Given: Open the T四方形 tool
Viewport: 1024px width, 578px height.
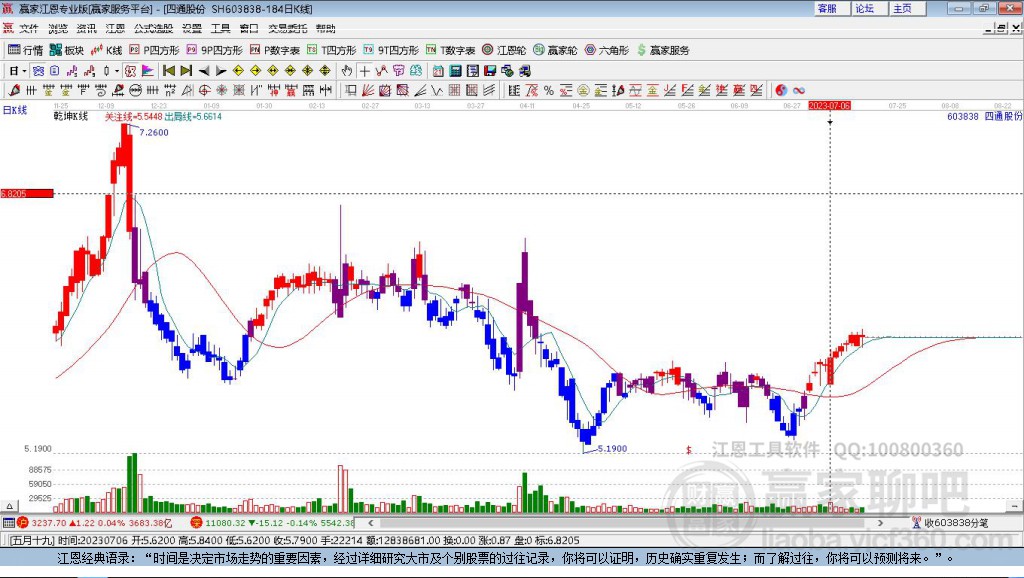Looking at the screenshot, I should click(332, 50).
